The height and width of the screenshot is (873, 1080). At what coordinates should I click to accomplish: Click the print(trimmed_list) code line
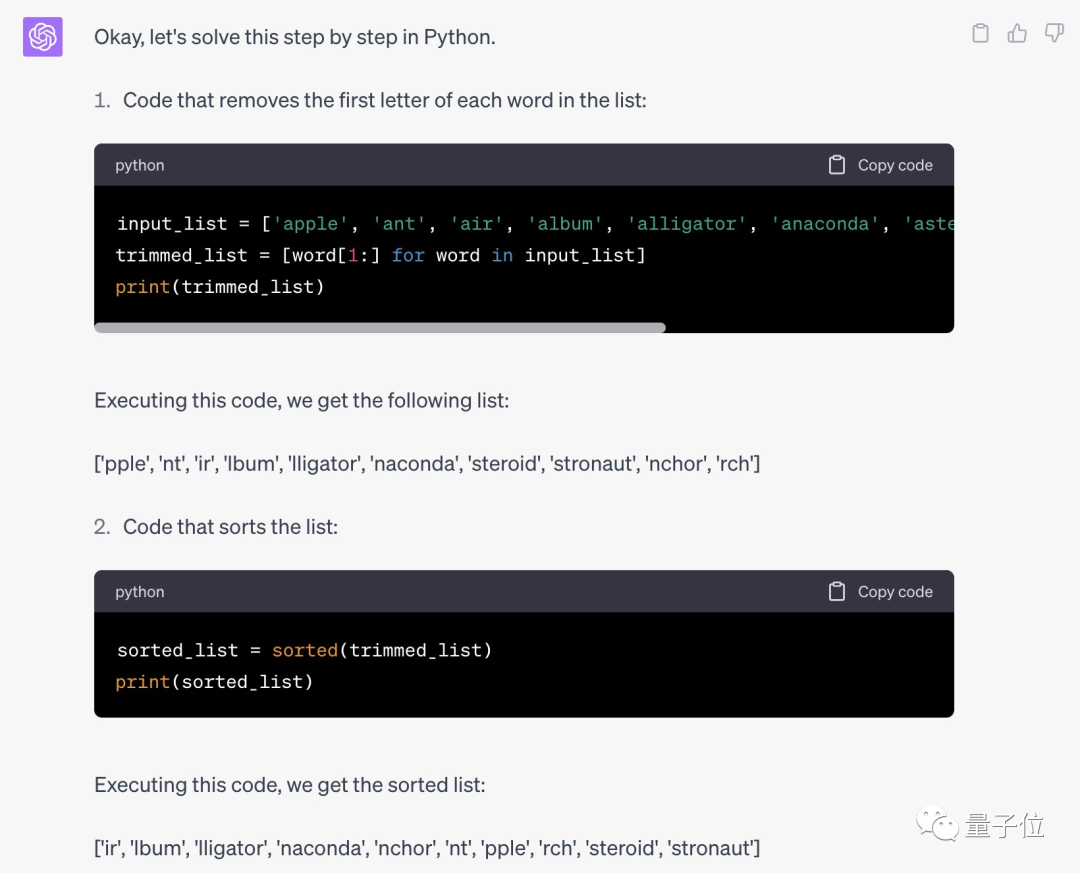[220, 287]
